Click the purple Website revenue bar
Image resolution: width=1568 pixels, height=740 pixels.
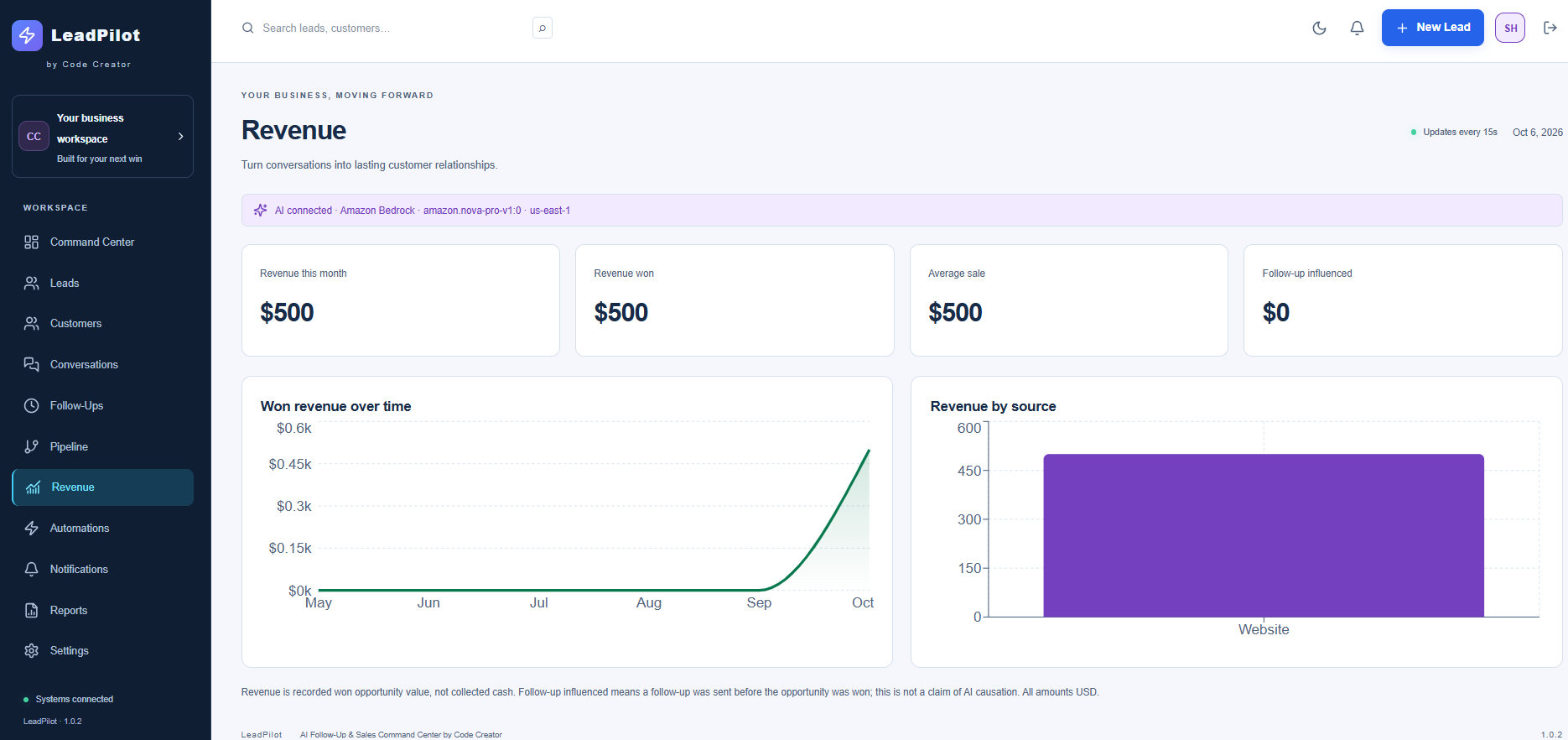coord(1264,535)
